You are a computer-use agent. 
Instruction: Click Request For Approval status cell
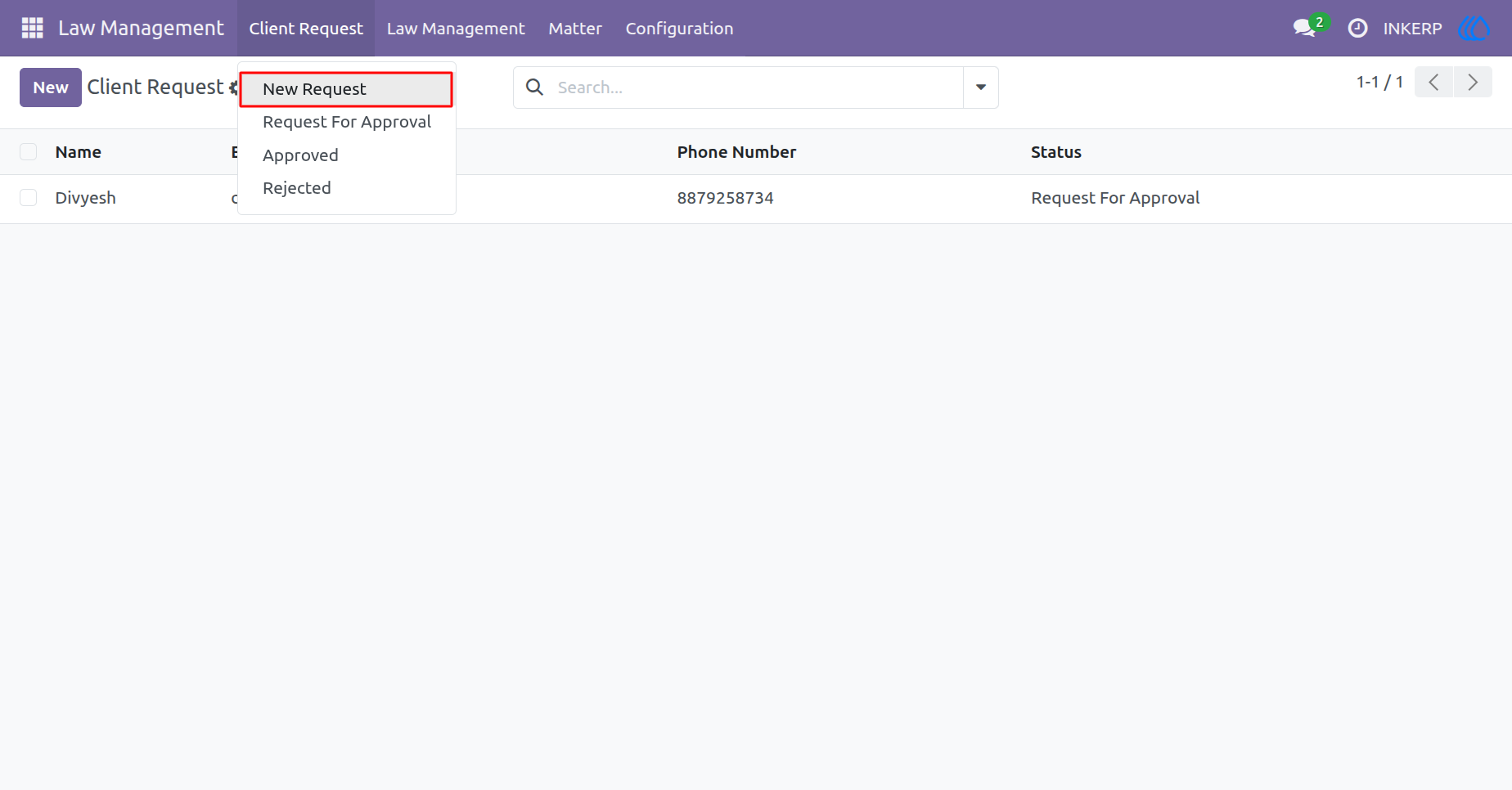(1115, 198)
